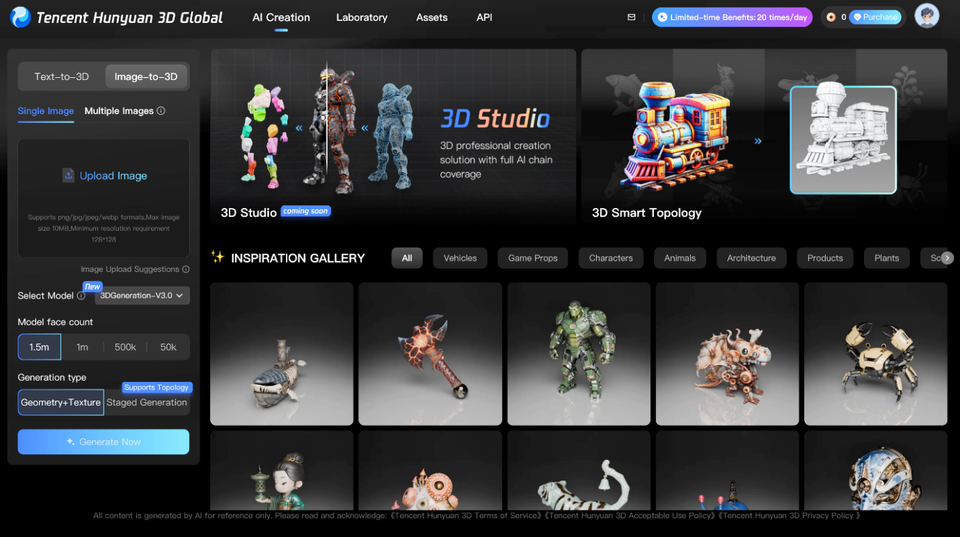Image resolution: width=960 pixels, height=537 pixels.
Task: Open the green armored robot thumbnail
Action: coord(578,353)
